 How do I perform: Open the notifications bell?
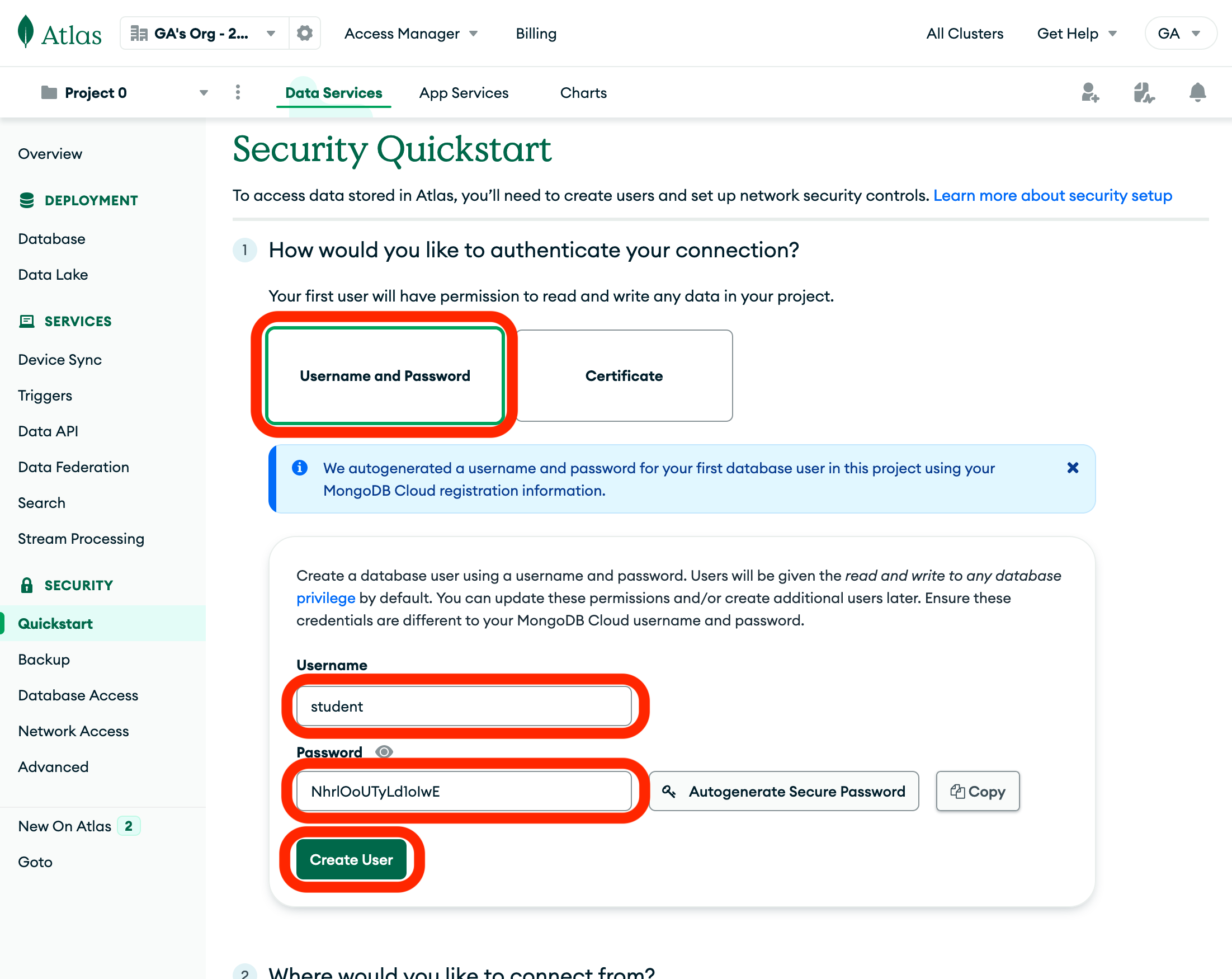pos(1197,92)
